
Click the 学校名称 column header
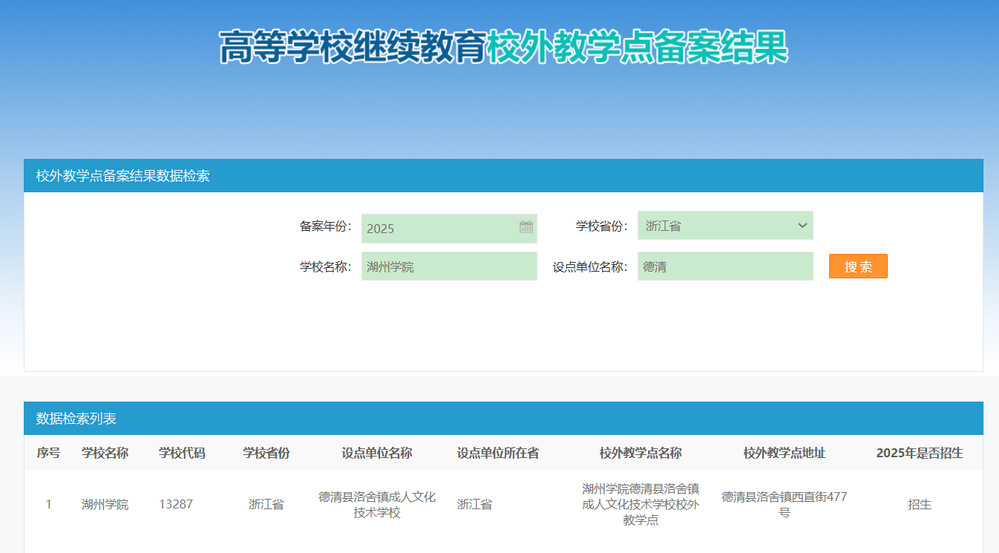click(x=105, y=453)
